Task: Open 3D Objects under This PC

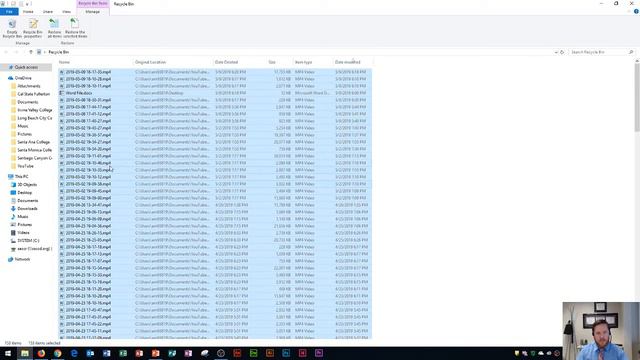Action: click(x=27, y=184)
